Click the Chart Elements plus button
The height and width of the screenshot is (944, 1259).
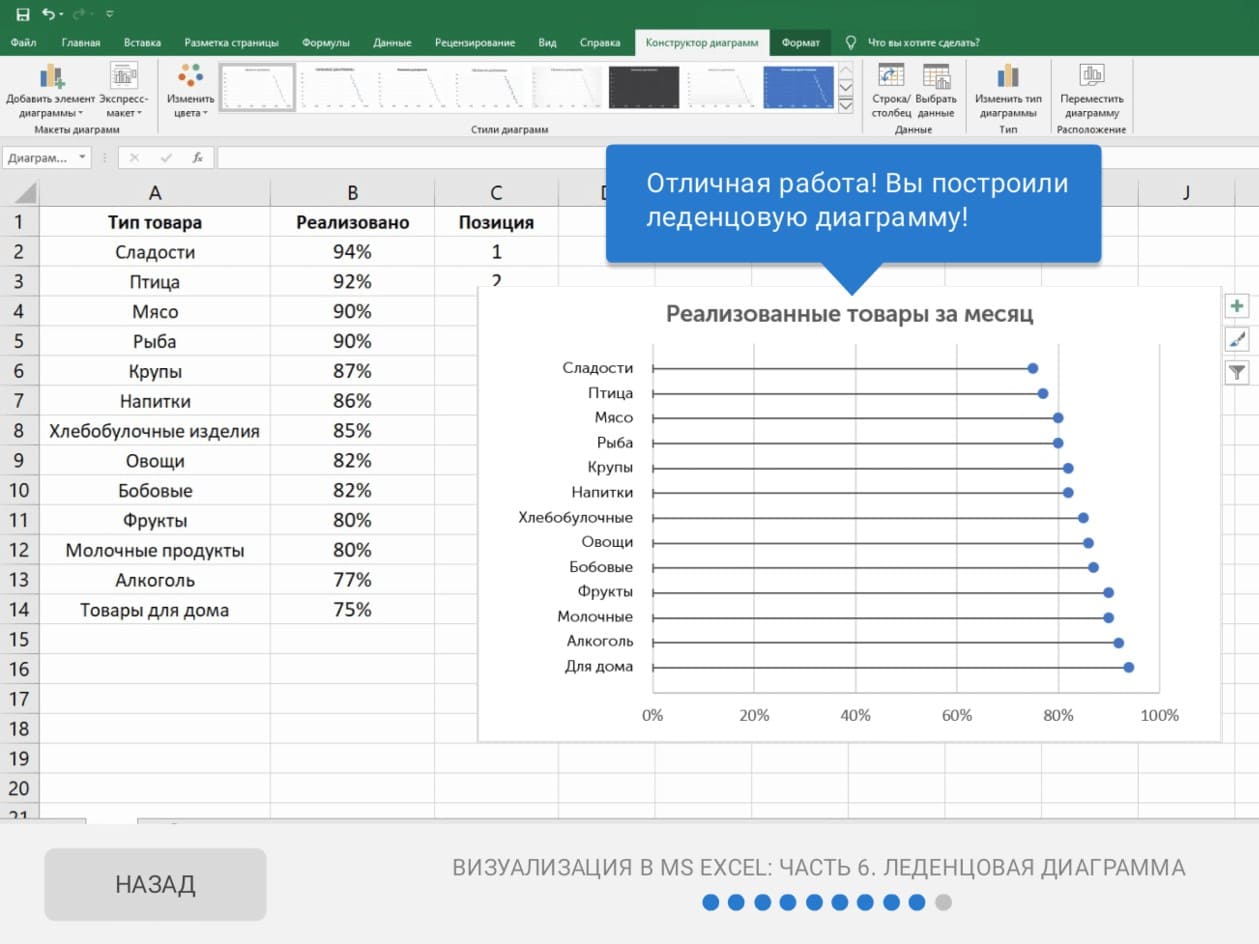(x=1237, y=306)
